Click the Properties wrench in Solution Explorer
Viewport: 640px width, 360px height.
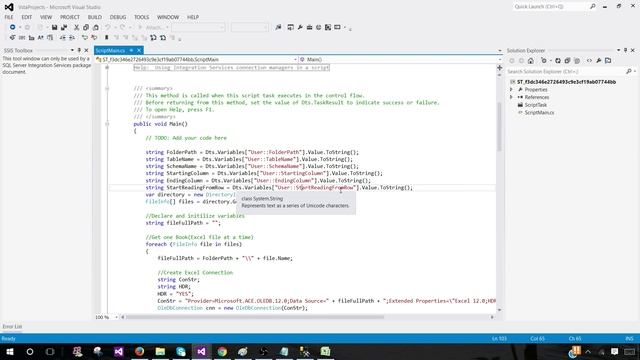(598, 60)
